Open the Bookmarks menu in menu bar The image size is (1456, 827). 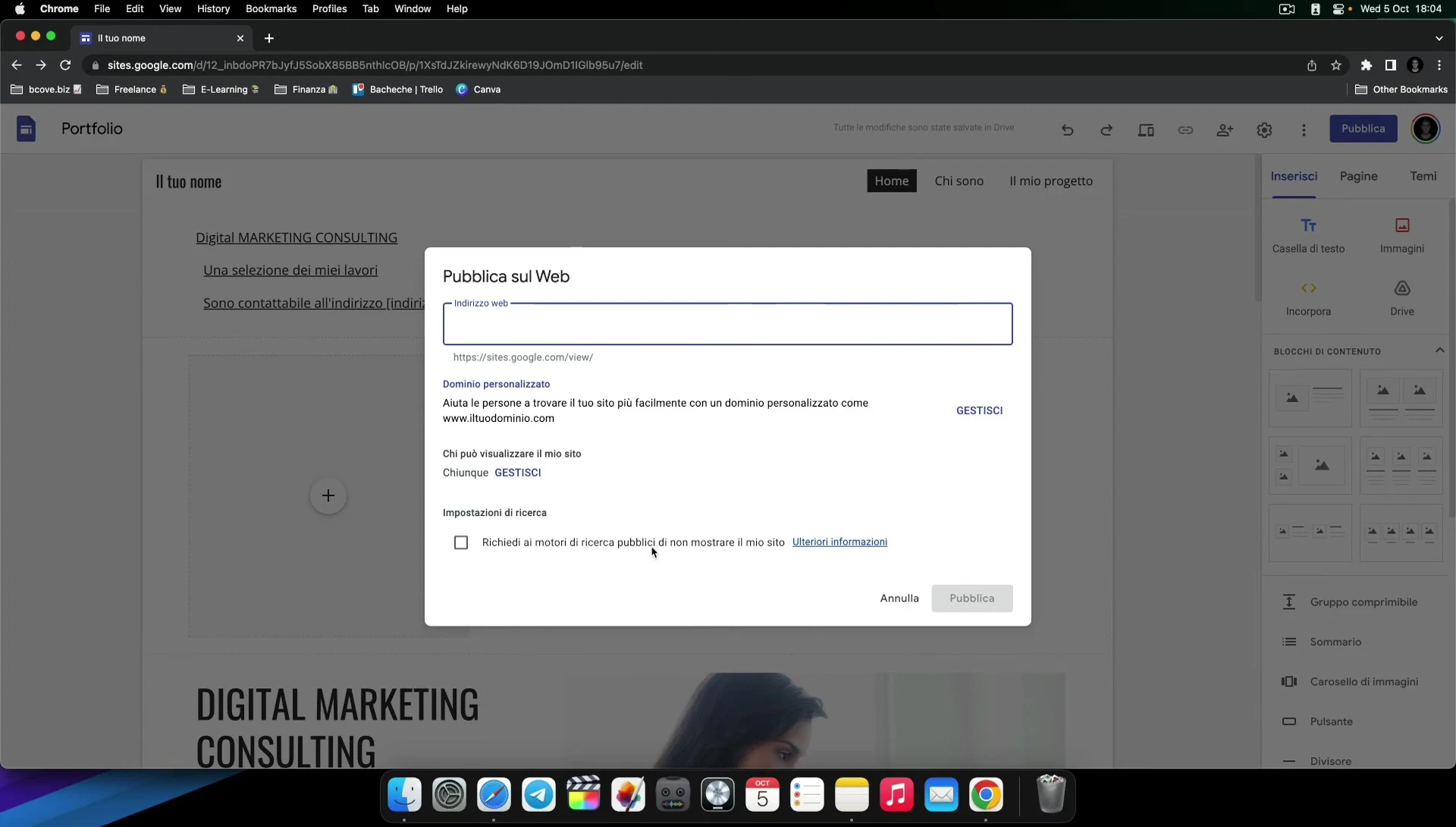coord(271,8)
